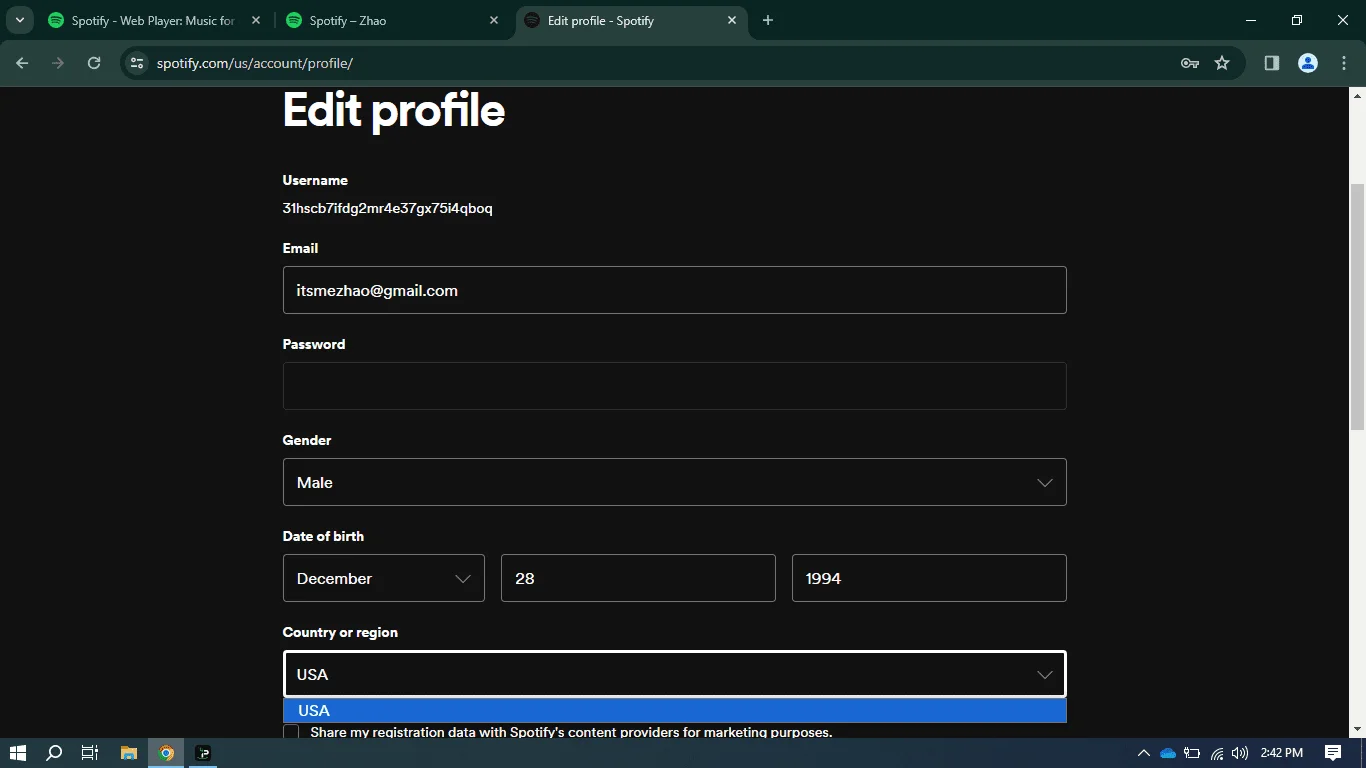Viewport: 1366px width, 768px height.
Task: Click the volume speaker tray icon
Action: click(x=1240, y=753)
